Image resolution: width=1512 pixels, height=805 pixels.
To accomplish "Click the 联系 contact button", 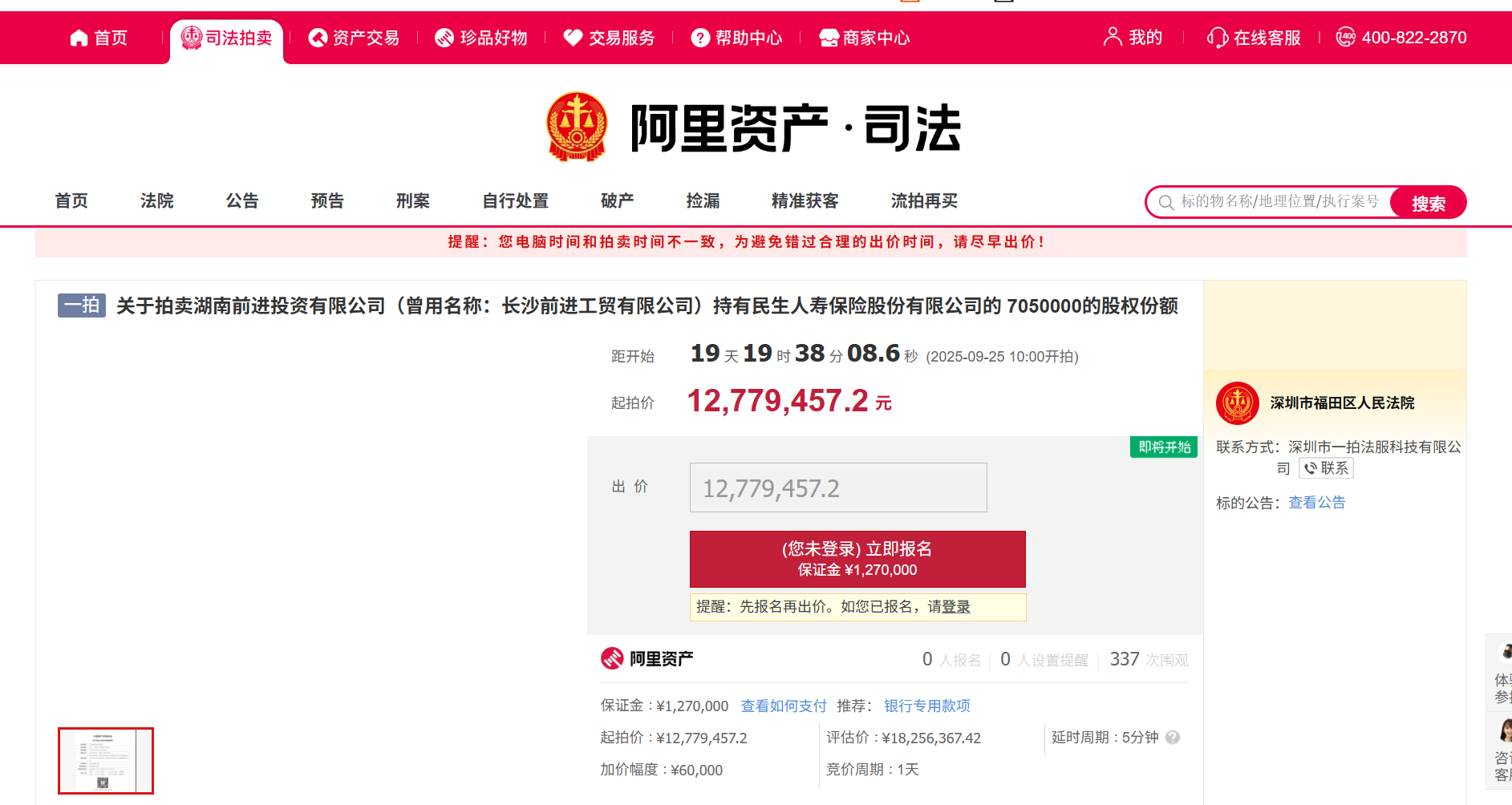I will [1327, 468].
